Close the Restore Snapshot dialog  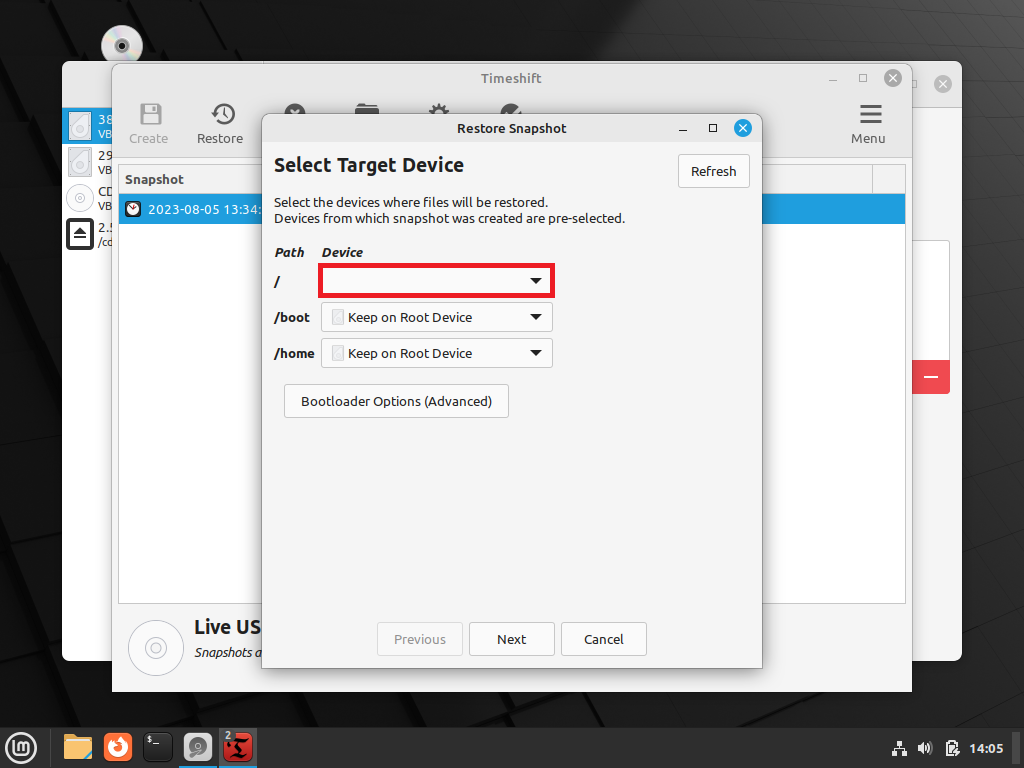(x=743, y=128)
